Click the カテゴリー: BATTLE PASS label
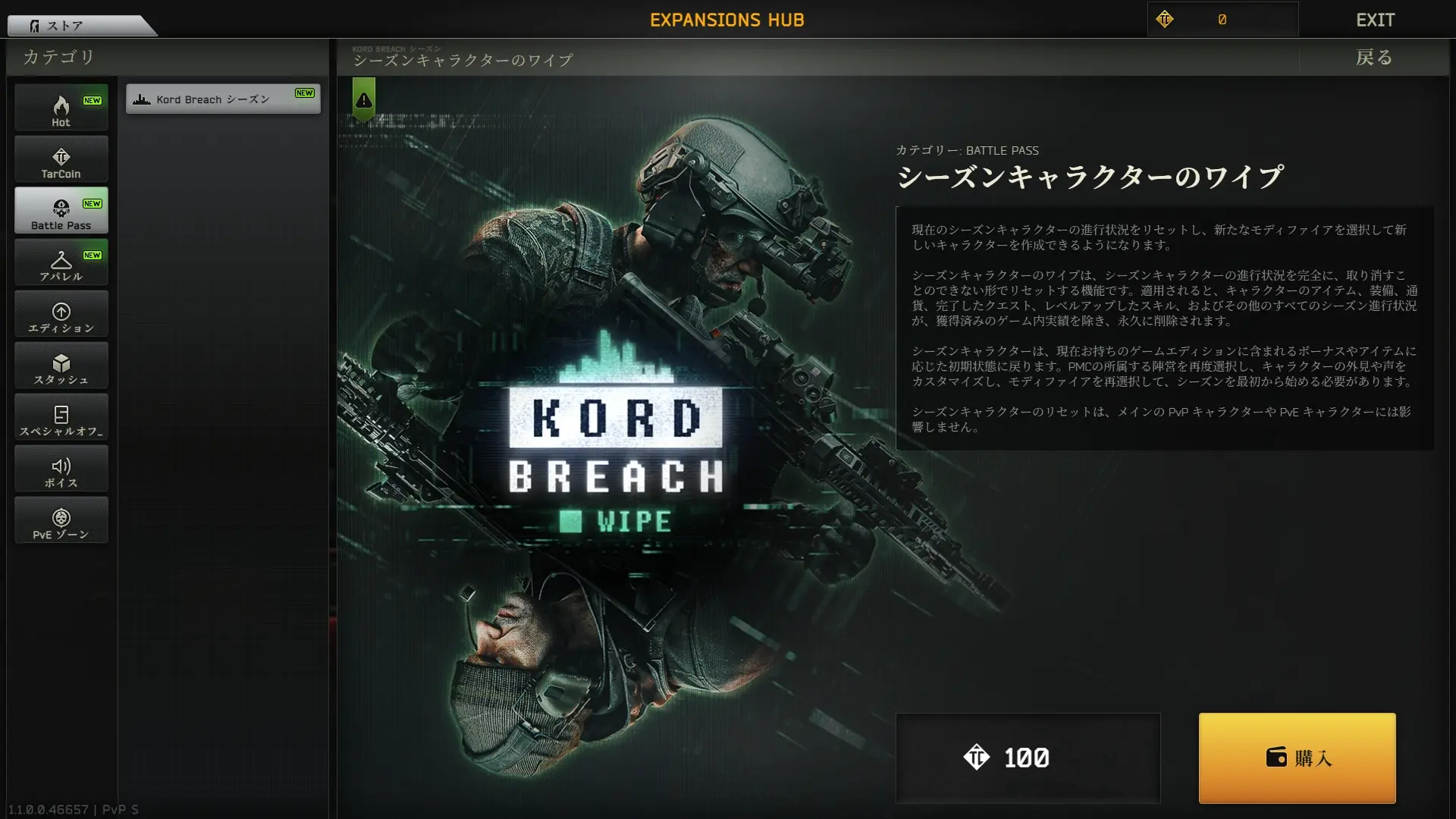The height and width of the screenshot is (819, 1456). [x=968, y=151]
